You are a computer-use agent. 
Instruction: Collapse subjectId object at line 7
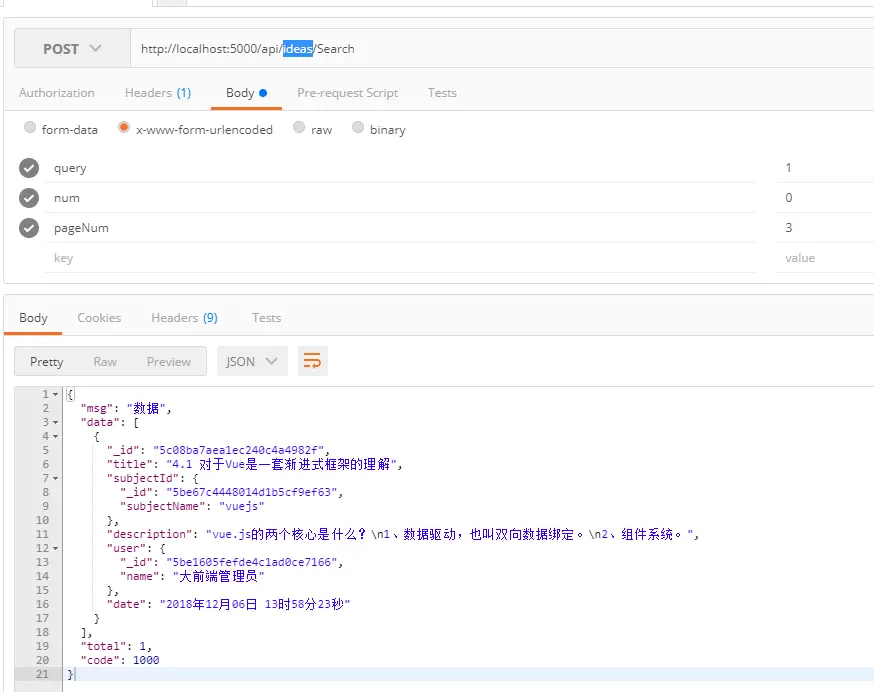(x=56, y=478)
